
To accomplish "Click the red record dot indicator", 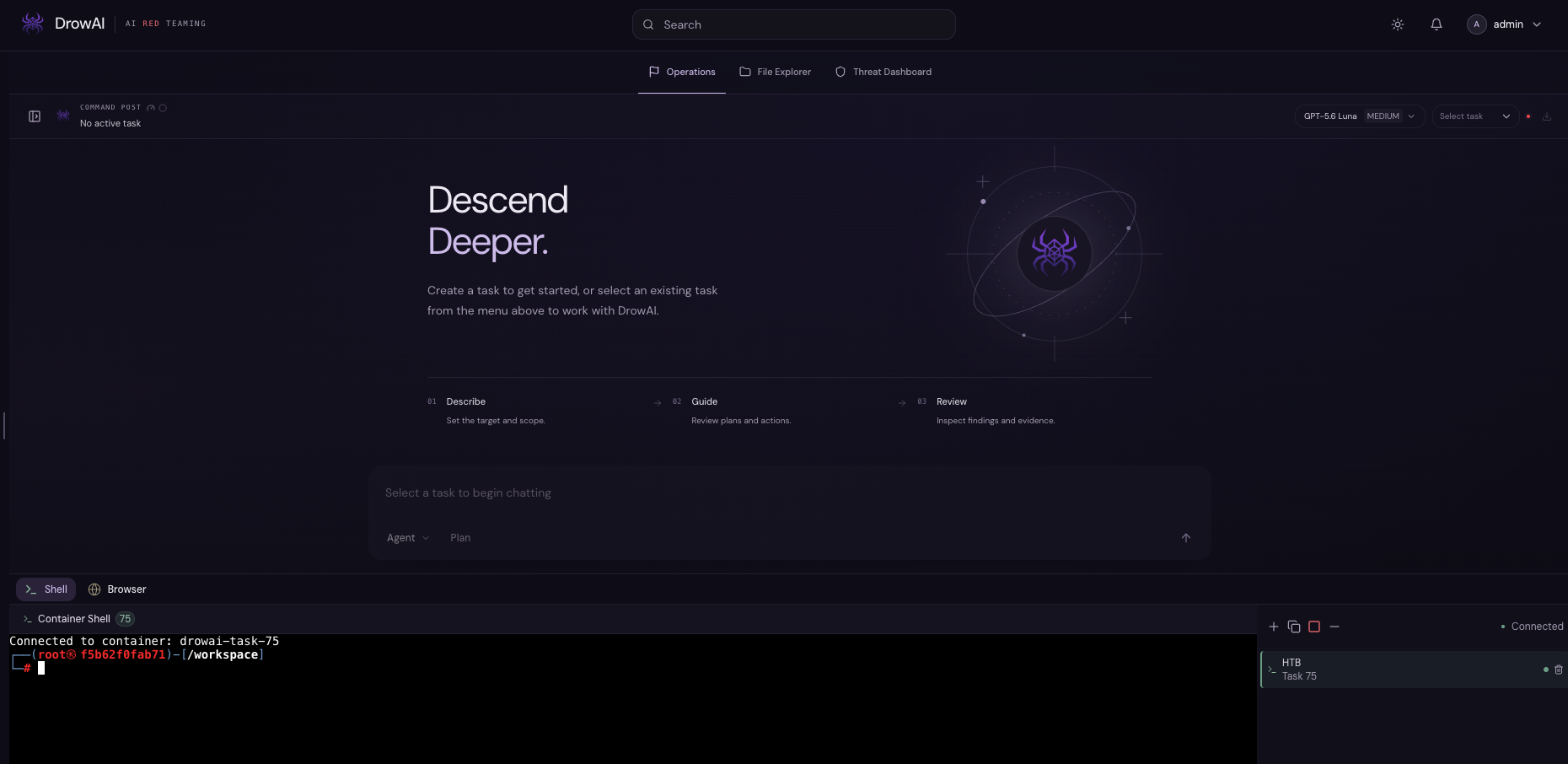I will pos(1528,116).
